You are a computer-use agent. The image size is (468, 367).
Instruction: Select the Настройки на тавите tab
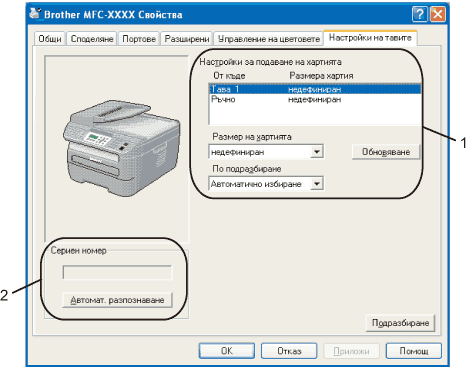[x=370, y=37]
